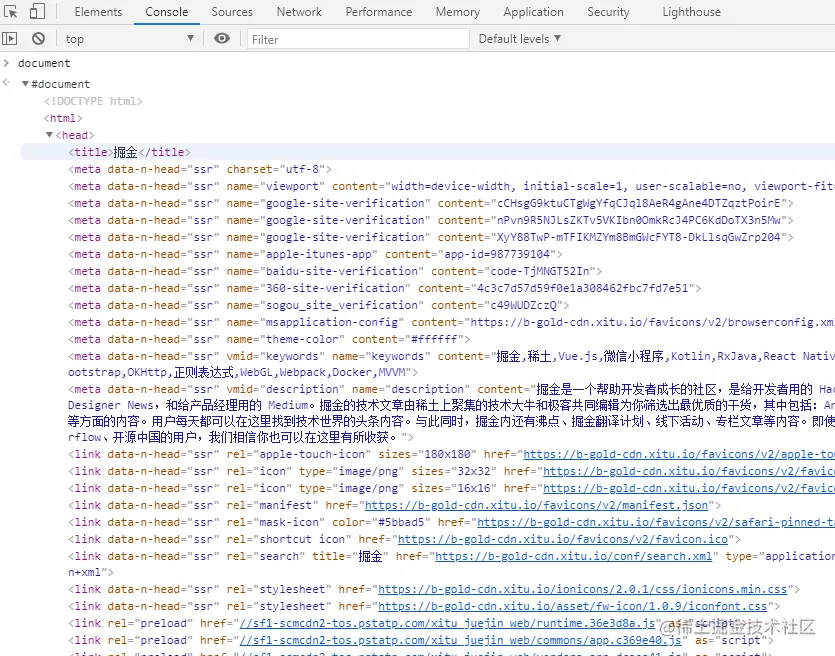Select the Console tab
835x656 pixels.
167,12
